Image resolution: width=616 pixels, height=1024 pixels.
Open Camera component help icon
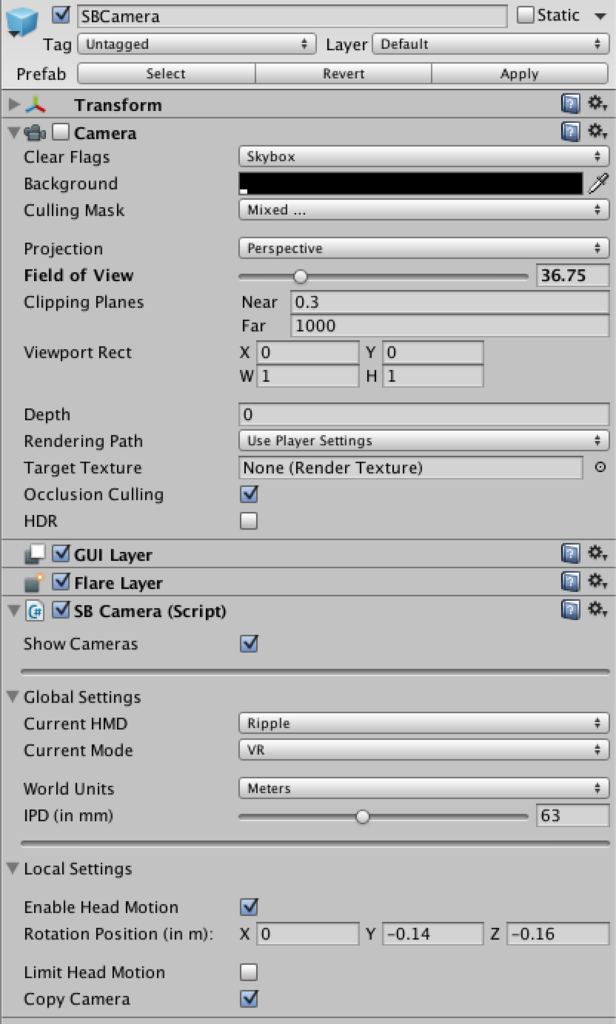pyautogui.click(x=570, y=132)
